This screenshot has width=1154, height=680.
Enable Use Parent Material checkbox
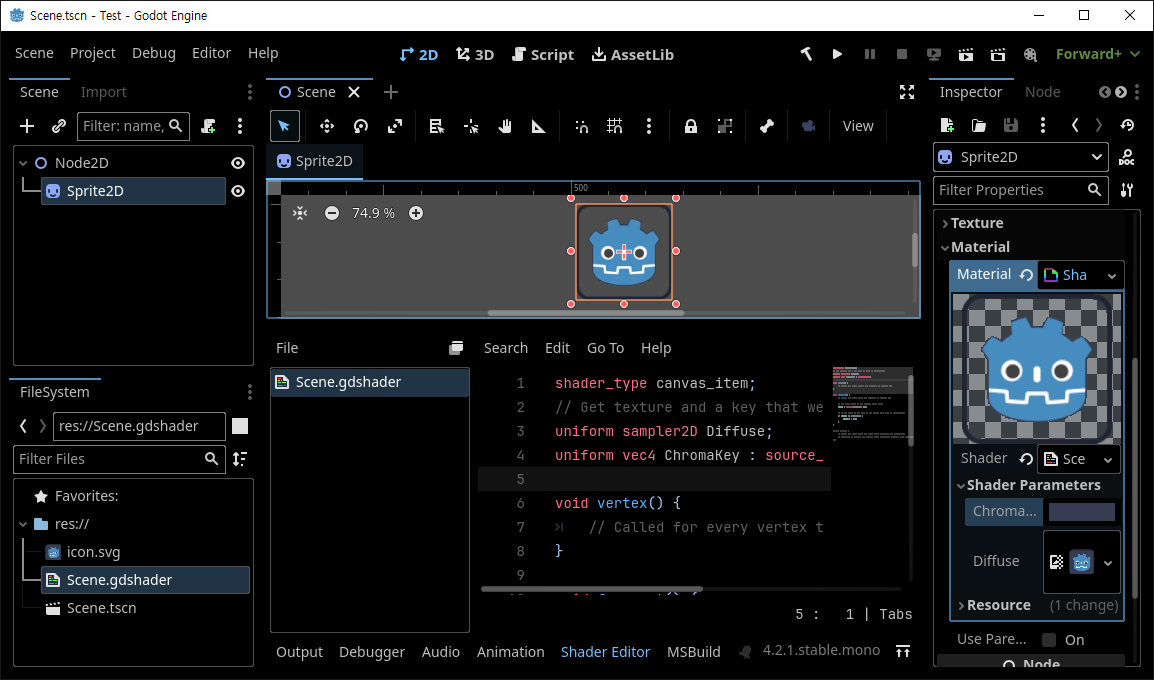click(1049, 640)
